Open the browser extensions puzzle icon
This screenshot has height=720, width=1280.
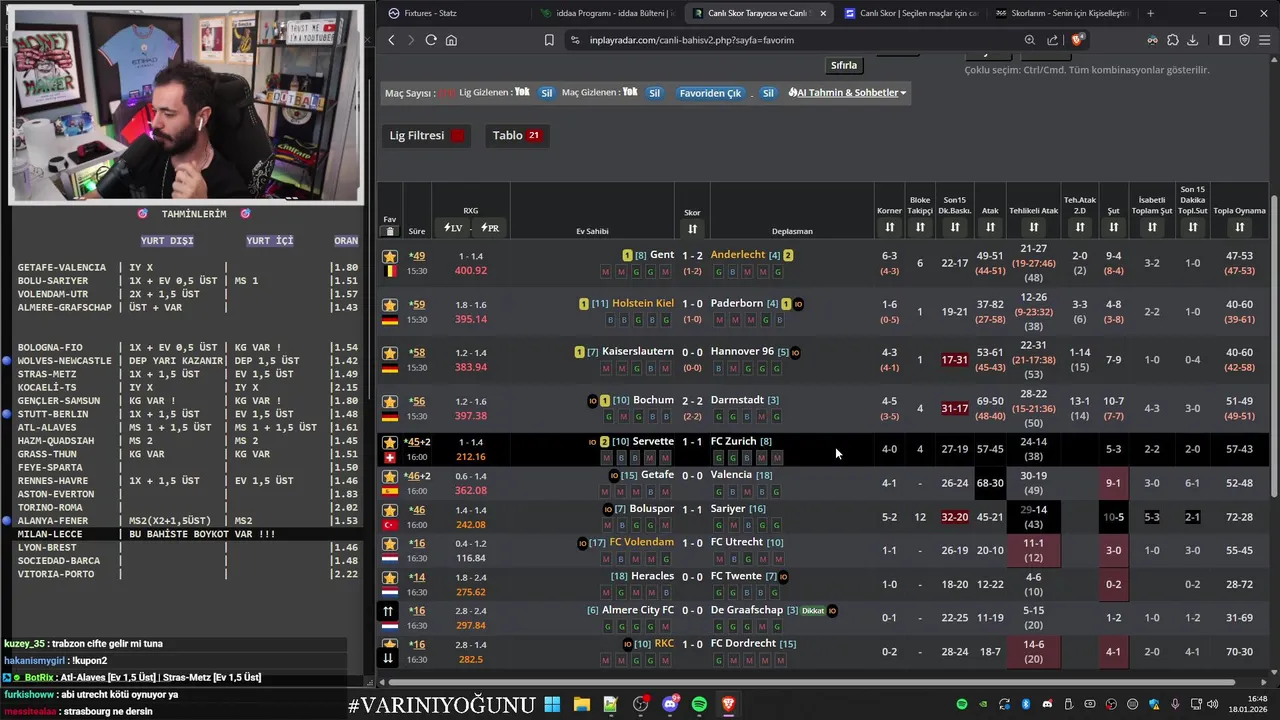pyautogui.click(x=1173, y=40)
